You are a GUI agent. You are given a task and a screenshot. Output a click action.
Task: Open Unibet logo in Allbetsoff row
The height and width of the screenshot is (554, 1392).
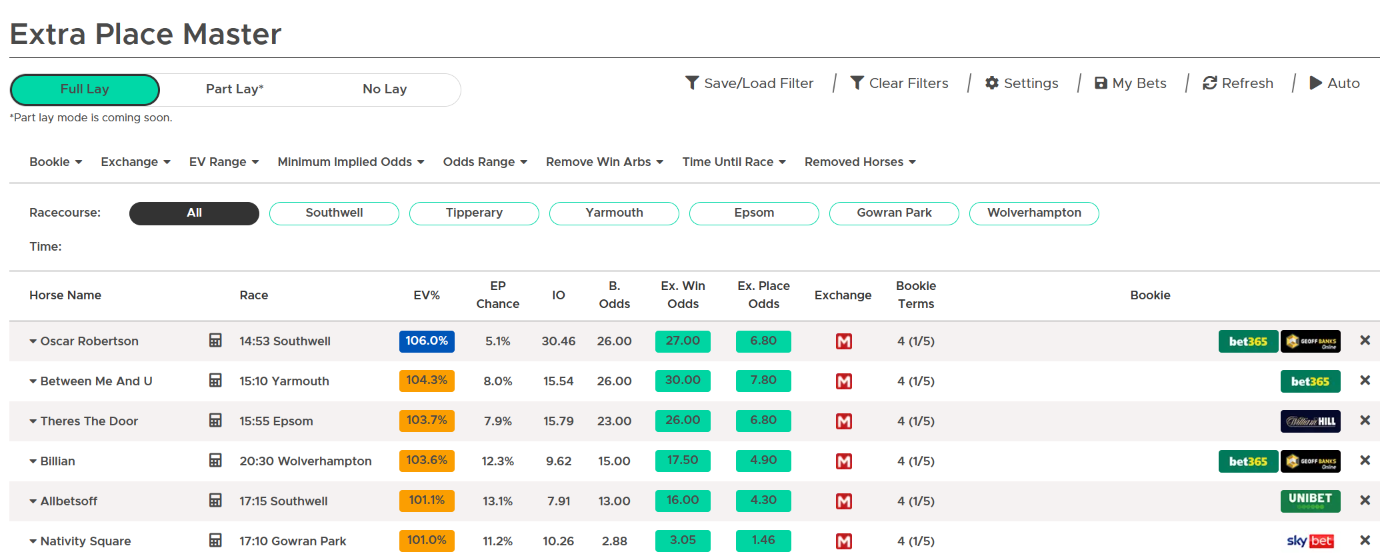[1311, 501]
